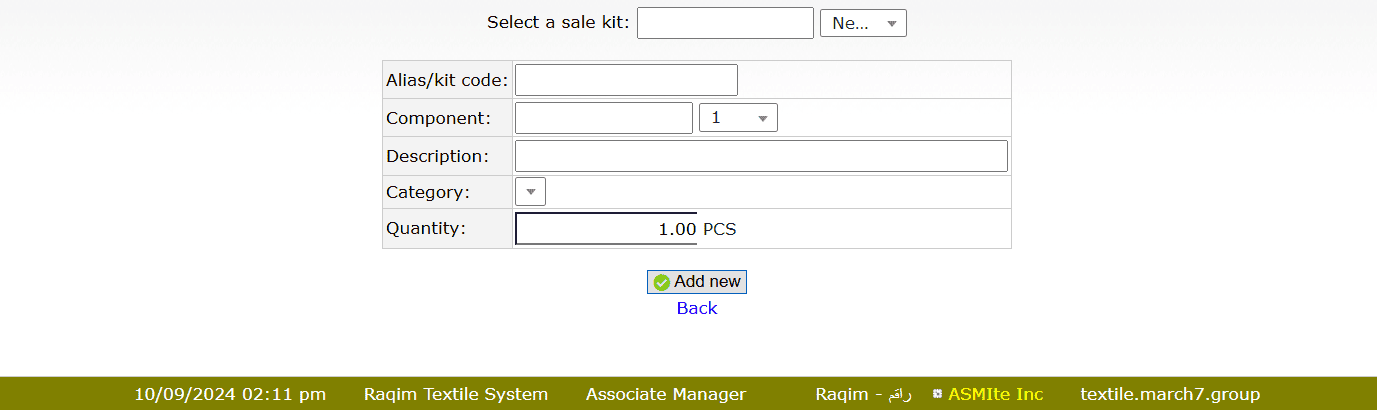1377x410 pixels.
Task: Open the sale kit dropdown showing Ne...
Action: (x=863, y=23)
